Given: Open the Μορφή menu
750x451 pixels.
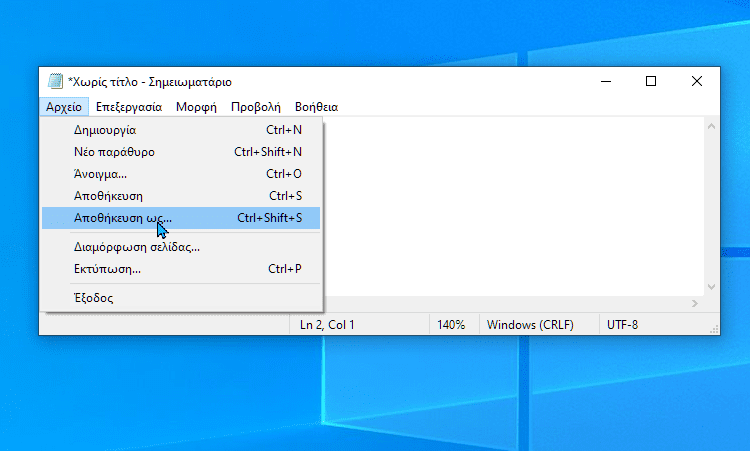Looking at the screenshot, I should [196, 107].
